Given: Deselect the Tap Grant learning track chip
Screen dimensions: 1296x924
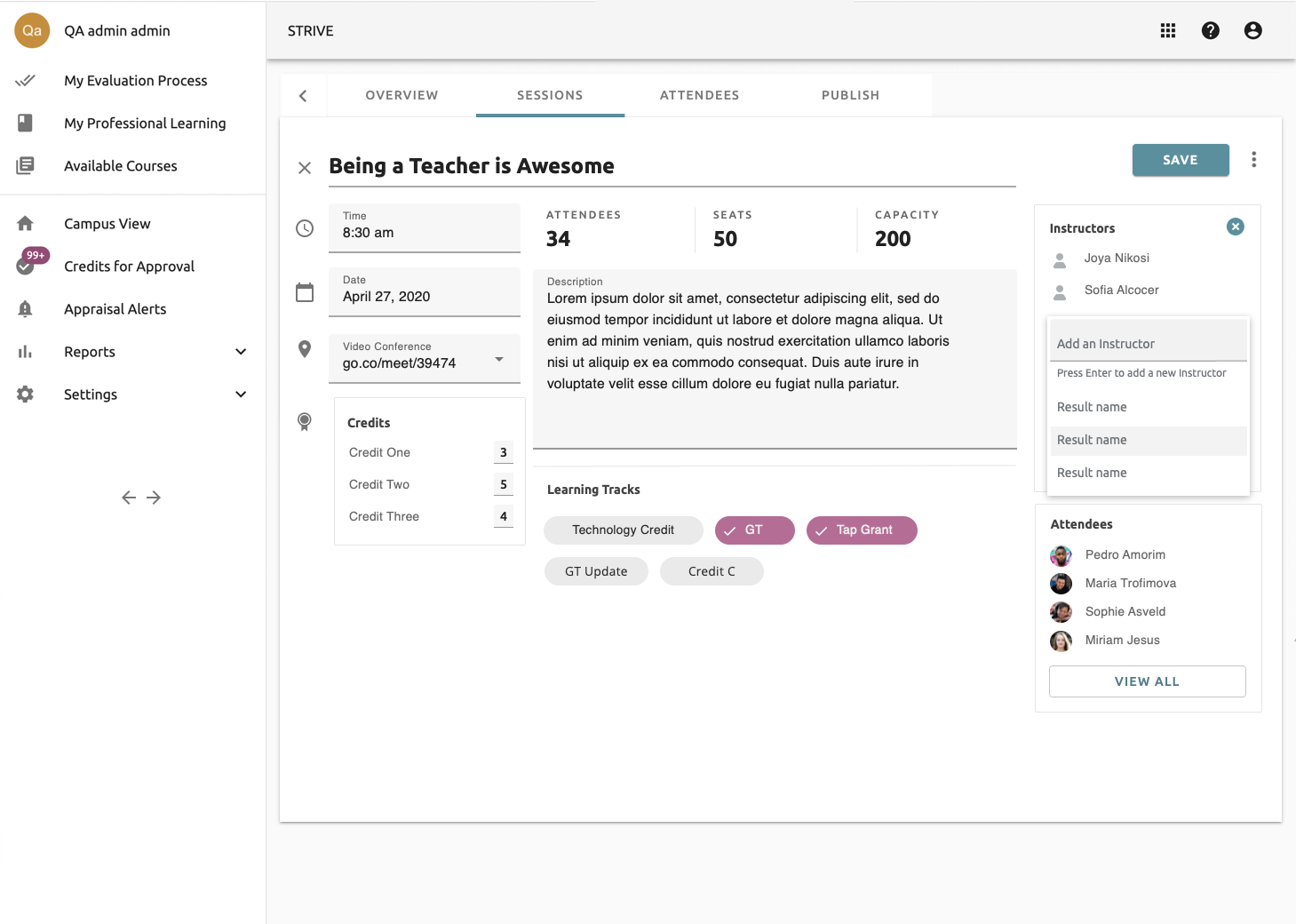Looking at the screenshot, I should [x=861, y=530].
